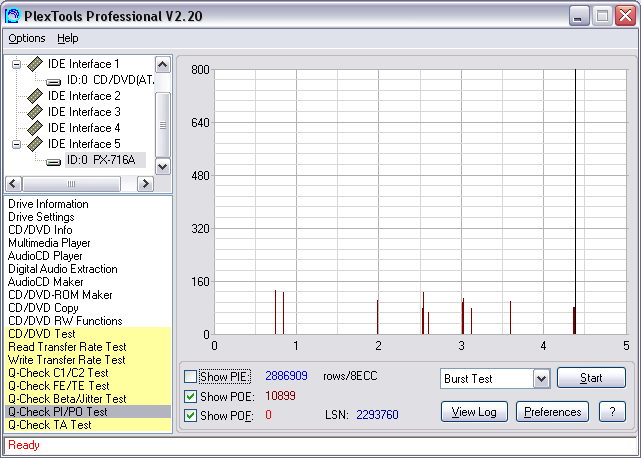Click the IDE Interface 3 chip icon

[35, 112]
